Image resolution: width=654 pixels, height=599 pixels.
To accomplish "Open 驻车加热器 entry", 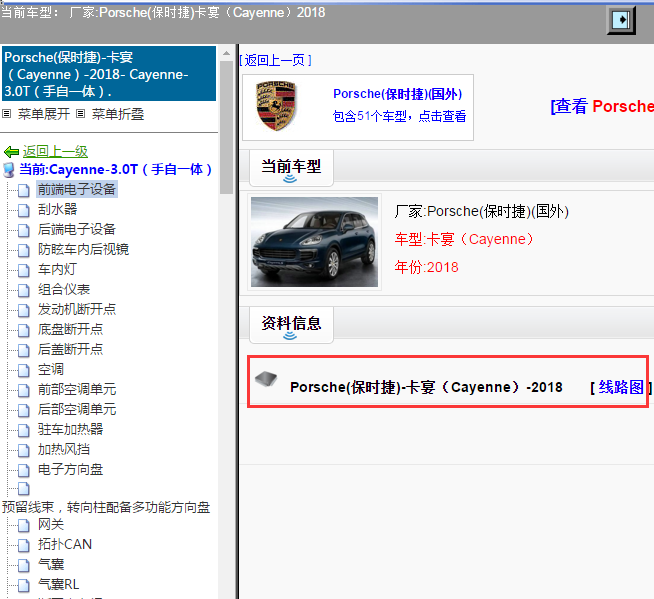I will pyautogui.click(x=70, y=430).
